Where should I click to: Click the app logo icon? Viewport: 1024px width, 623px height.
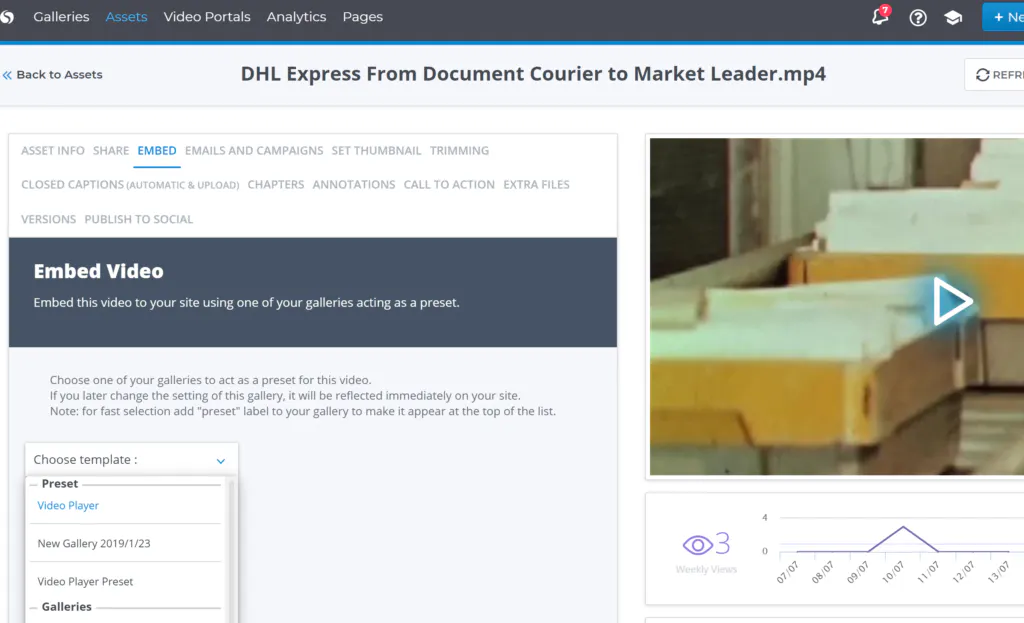pos(7,17)
